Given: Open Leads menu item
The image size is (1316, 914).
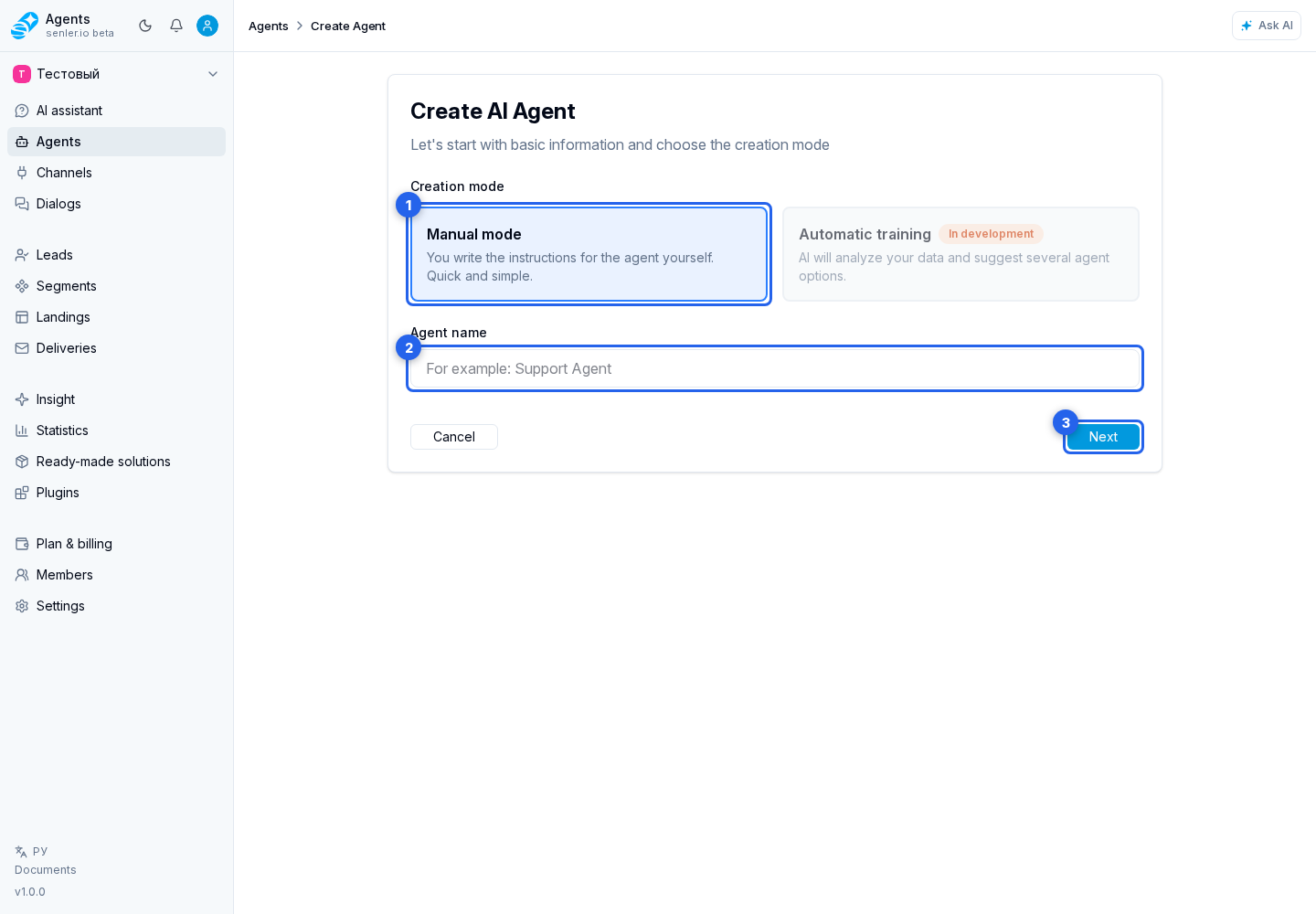Looking at the screenshot, I should point(116,255).
